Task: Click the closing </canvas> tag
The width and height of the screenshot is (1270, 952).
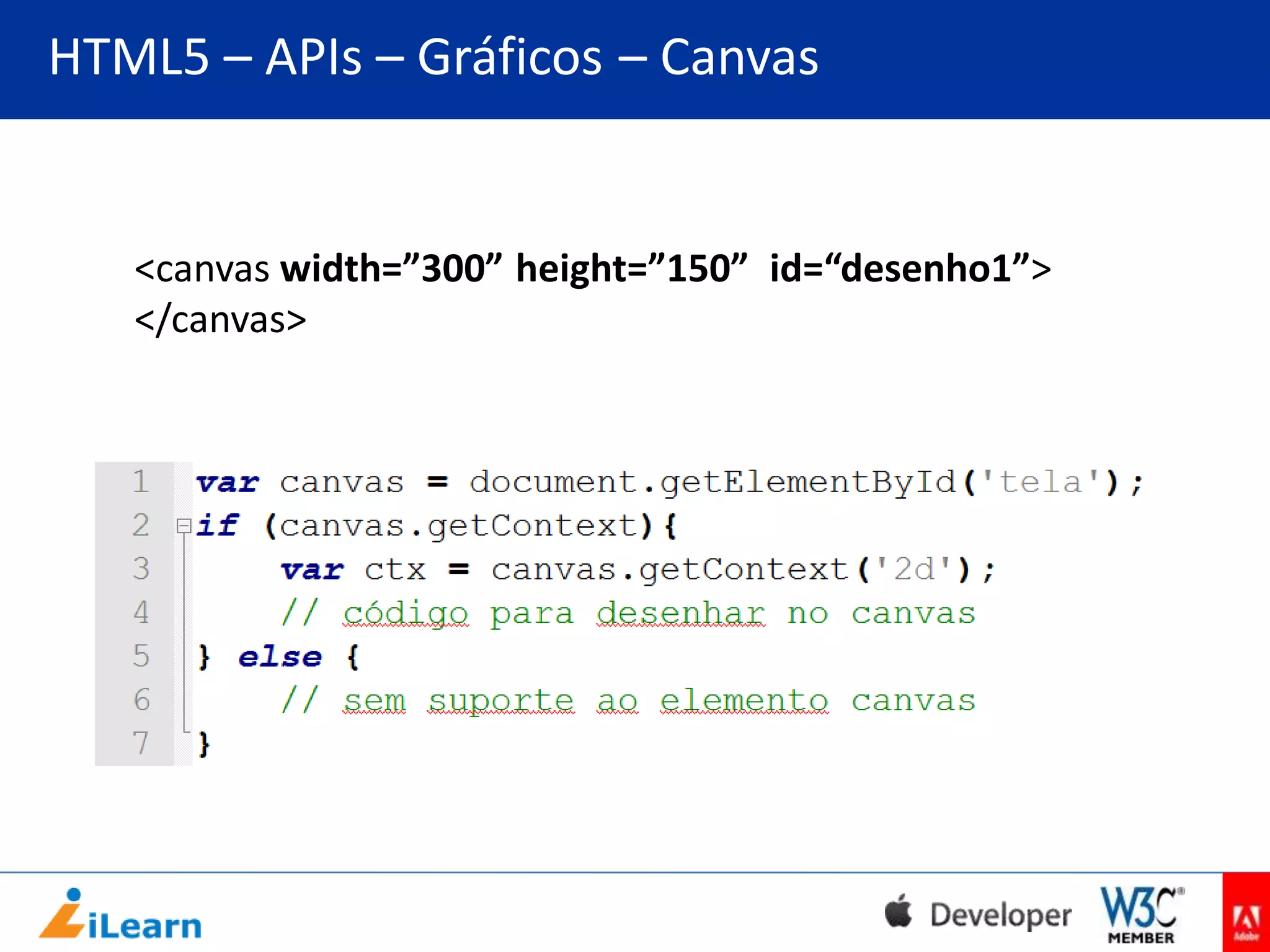Action: 221,320
